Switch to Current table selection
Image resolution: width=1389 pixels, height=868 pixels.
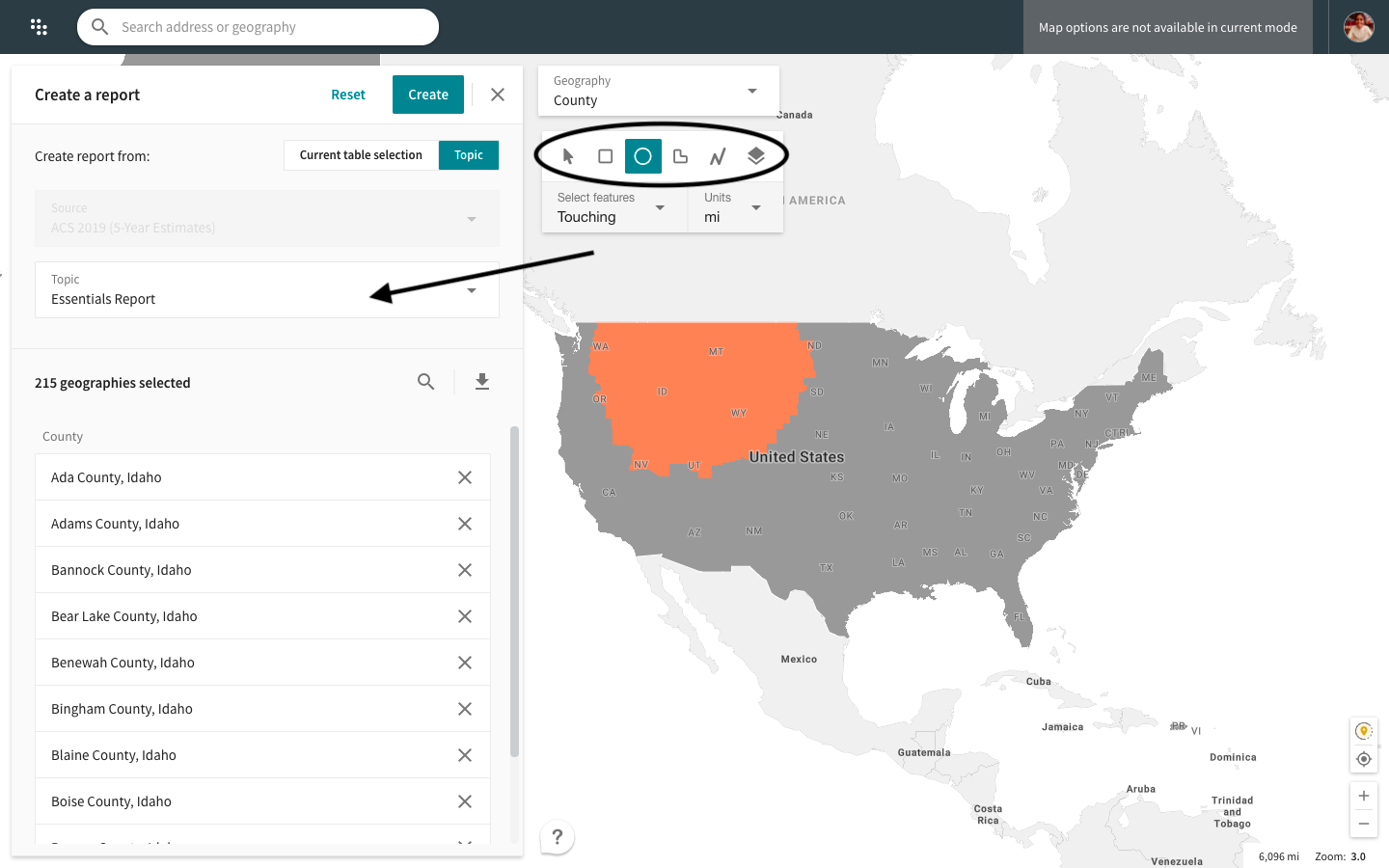[x=361, y=155]
